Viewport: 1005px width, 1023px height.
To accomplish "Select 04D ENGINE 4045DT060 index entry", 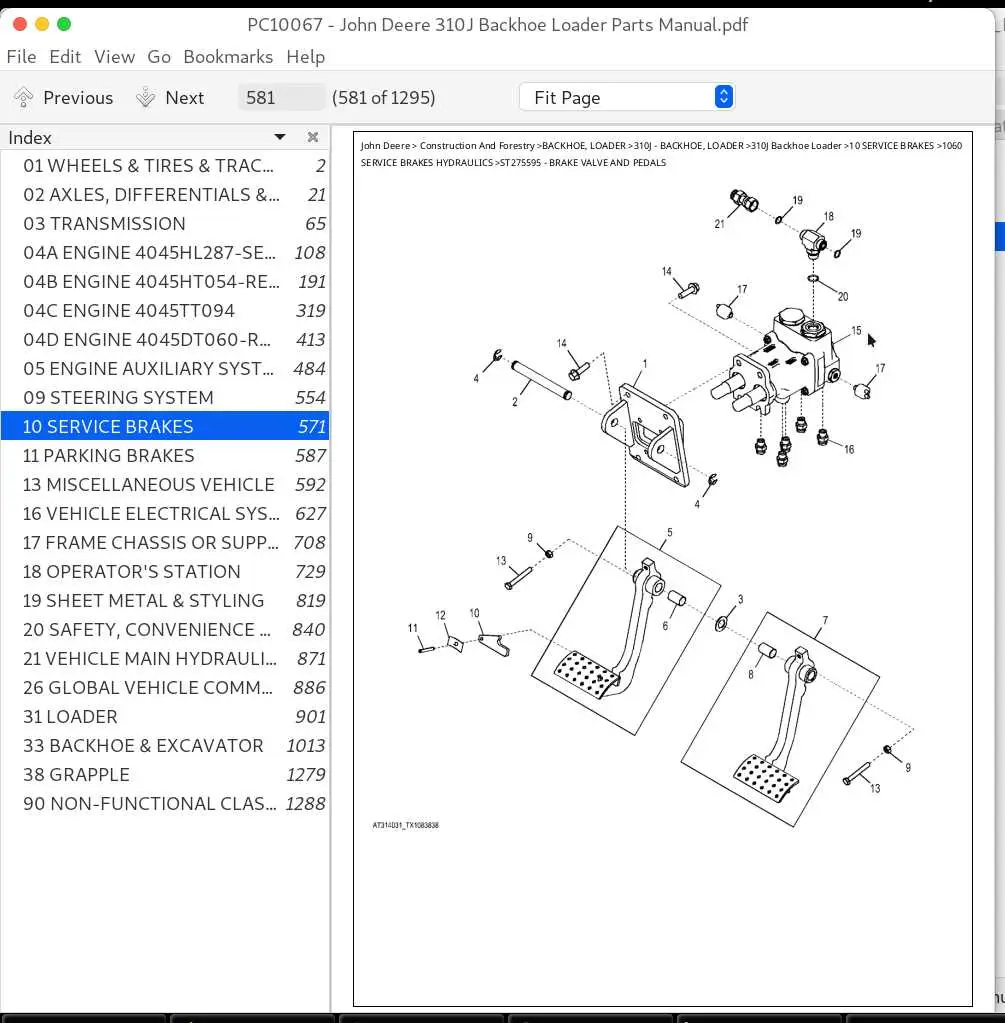I will tap(165, 340).
